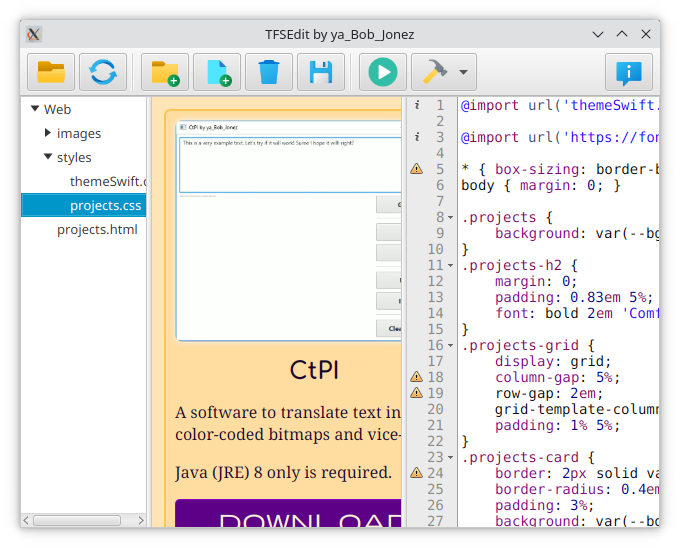This screenshot has height=548, width=680.
Task: Collapse the styles folder node
Action: (x=48, y=157)
